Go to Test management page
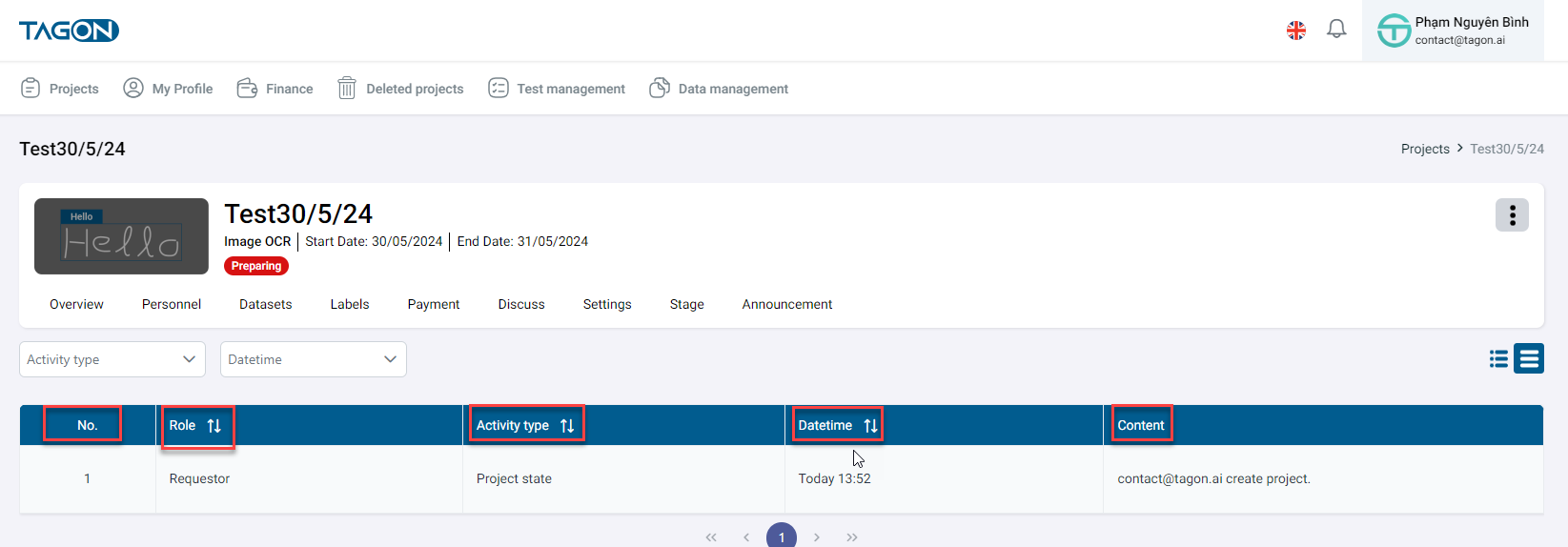The image size is (1568, 547). (x=557, y=89)
